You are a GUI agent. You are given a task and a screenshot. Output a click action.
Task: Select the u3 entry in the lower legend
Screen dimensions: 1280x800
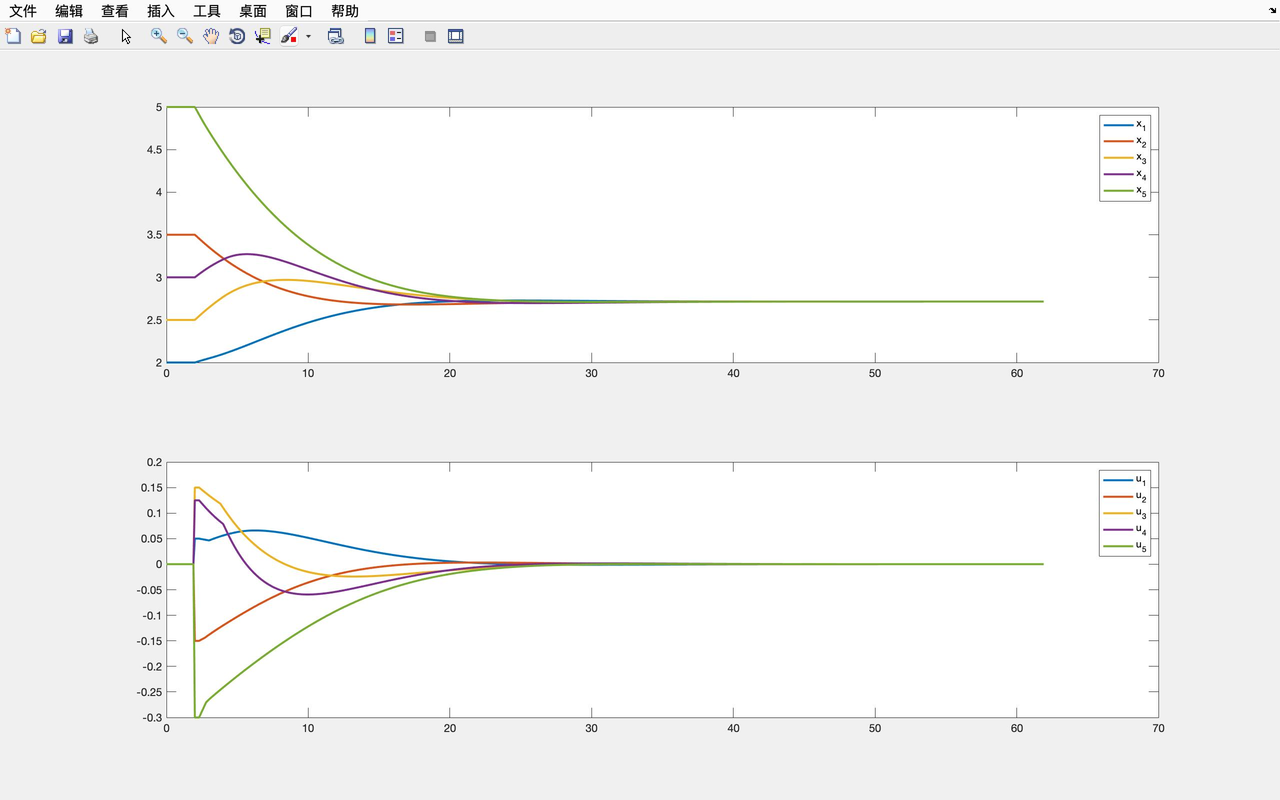coord(1124,513)
